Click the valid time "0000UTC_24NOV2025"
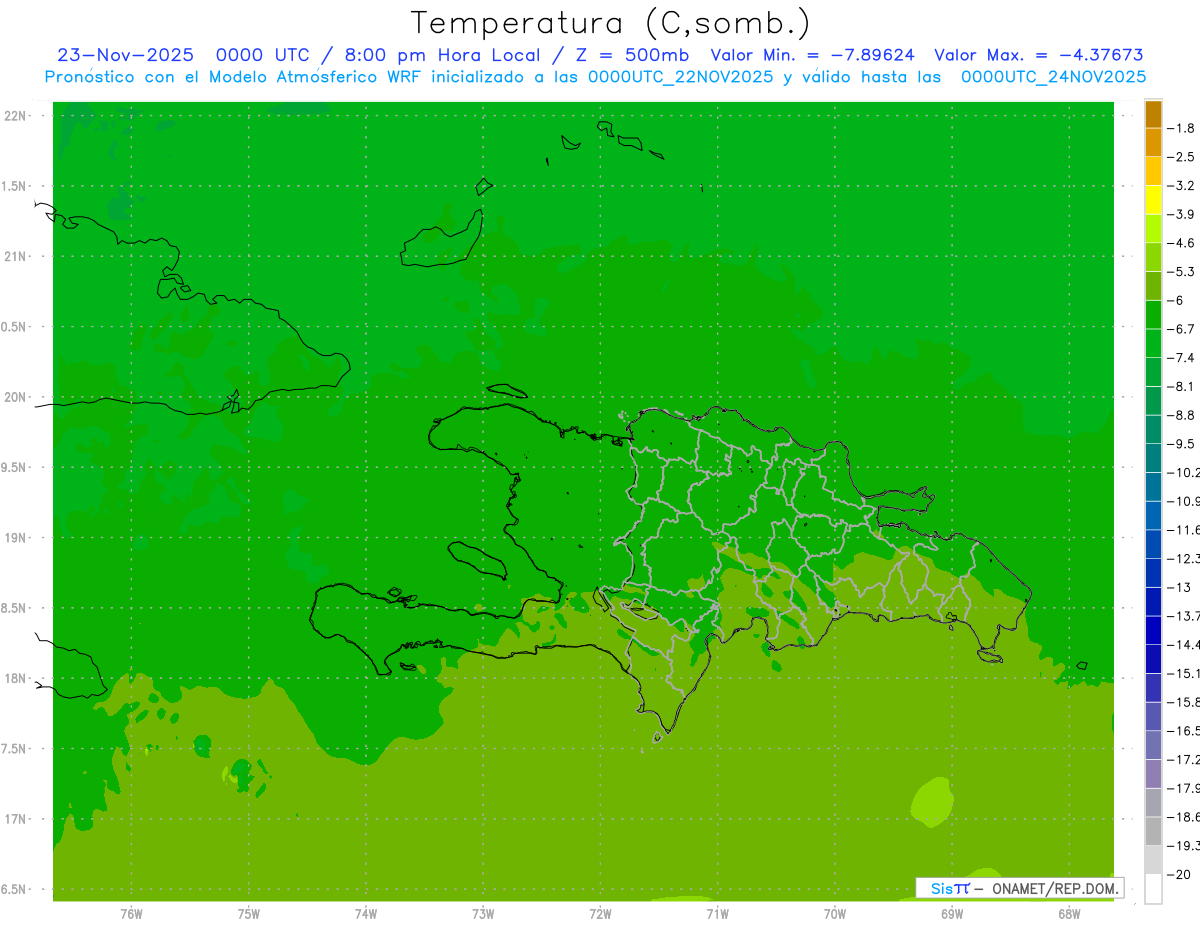Screen dimensions: 1200x927 pyautogui.click(x=1053, y=76)
